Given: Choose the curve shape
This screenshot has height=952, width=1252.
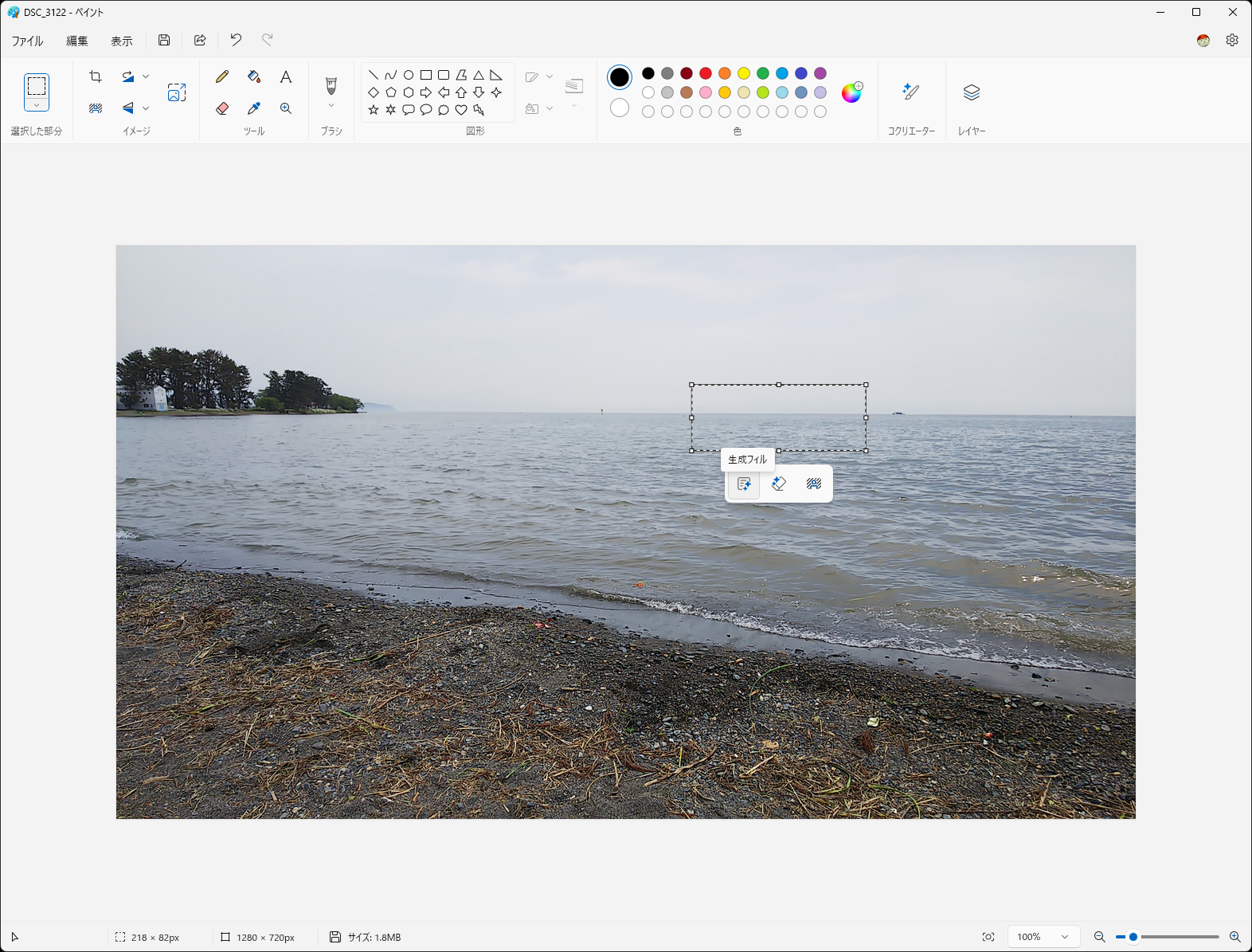Looking at the screenshot, I should [391, 75].
